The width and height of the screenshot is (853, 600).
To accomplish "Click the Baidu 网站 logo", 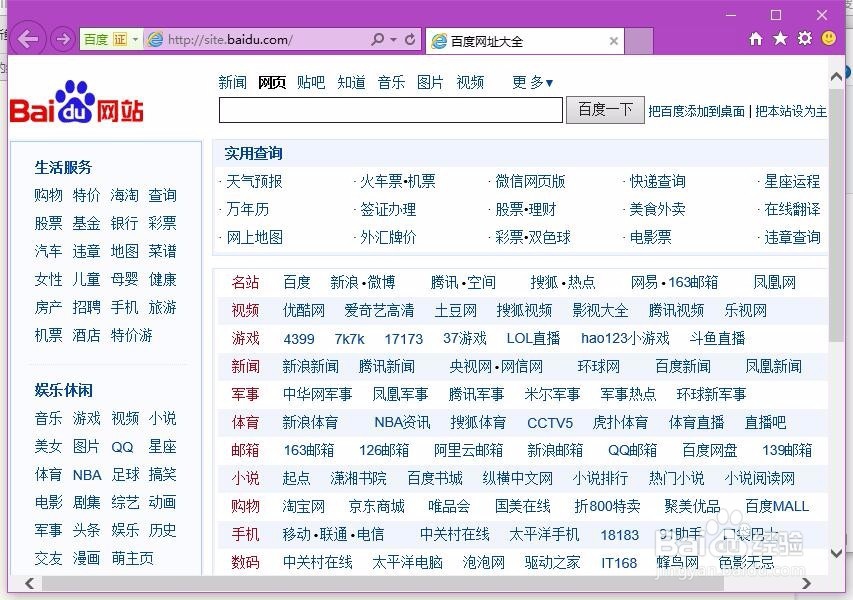I will [77, 102].
